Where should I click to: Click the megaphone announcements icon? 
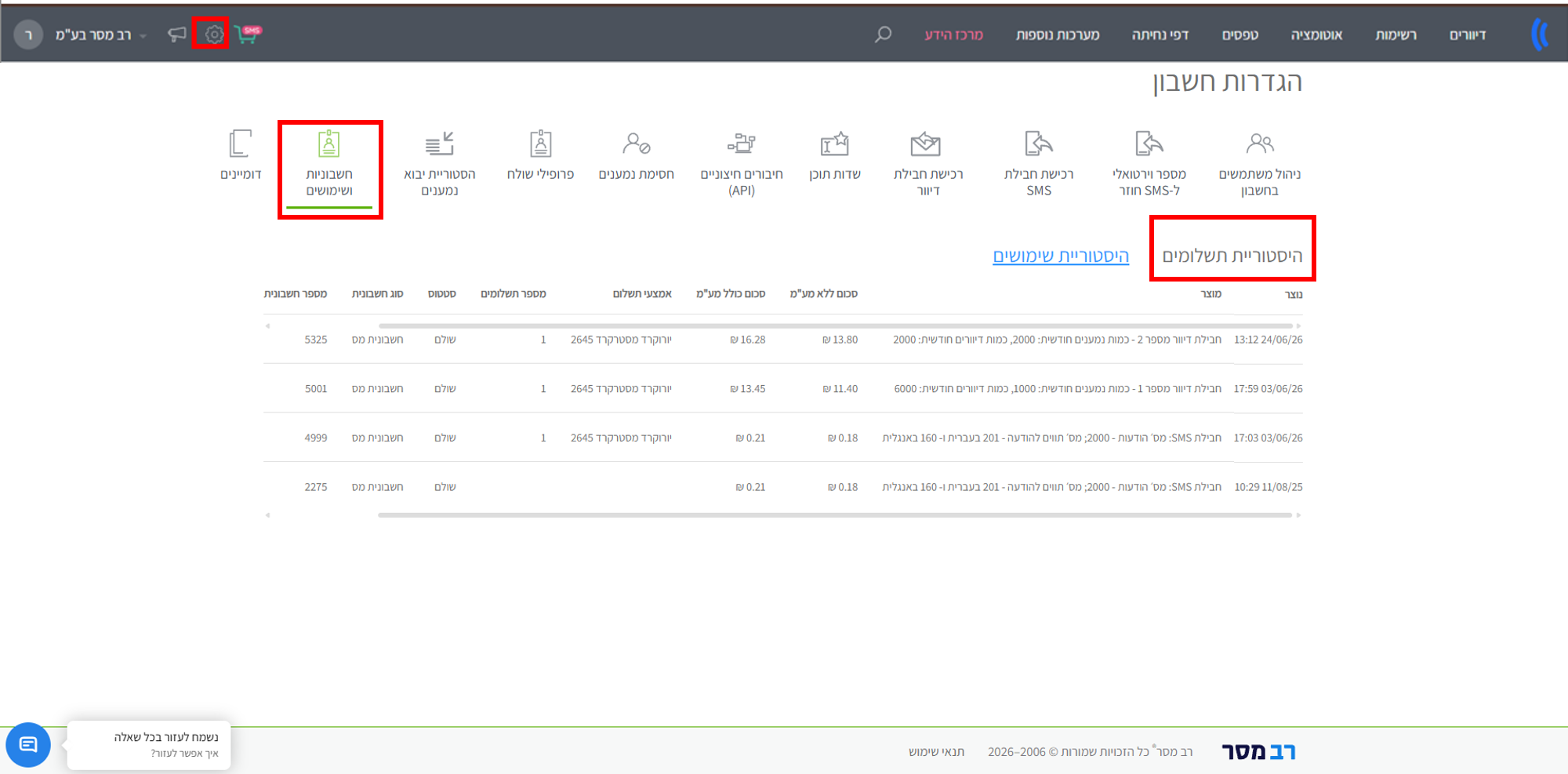pos(177,35)
